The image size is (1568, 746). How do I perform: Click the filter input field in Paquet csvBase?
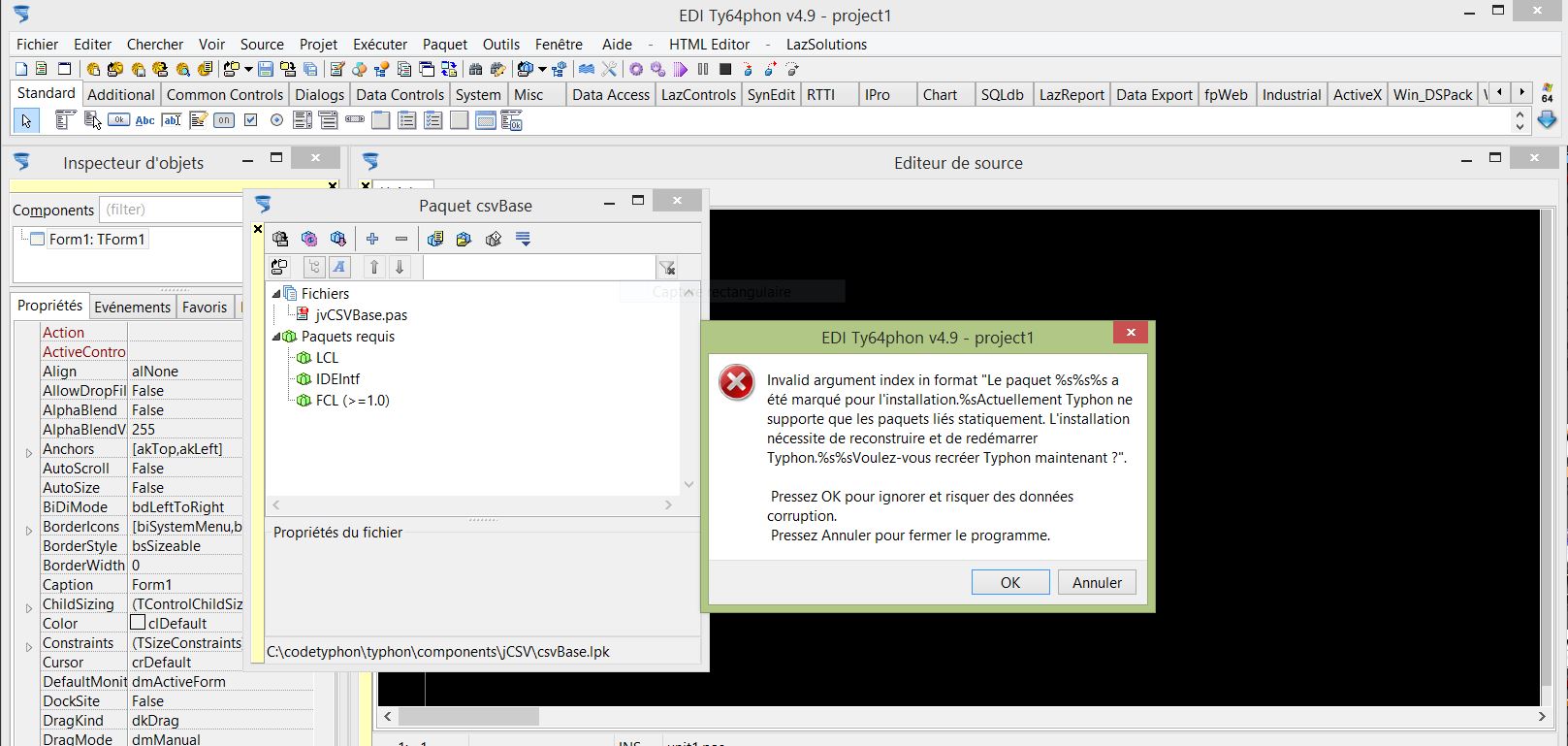pos(539,267)
